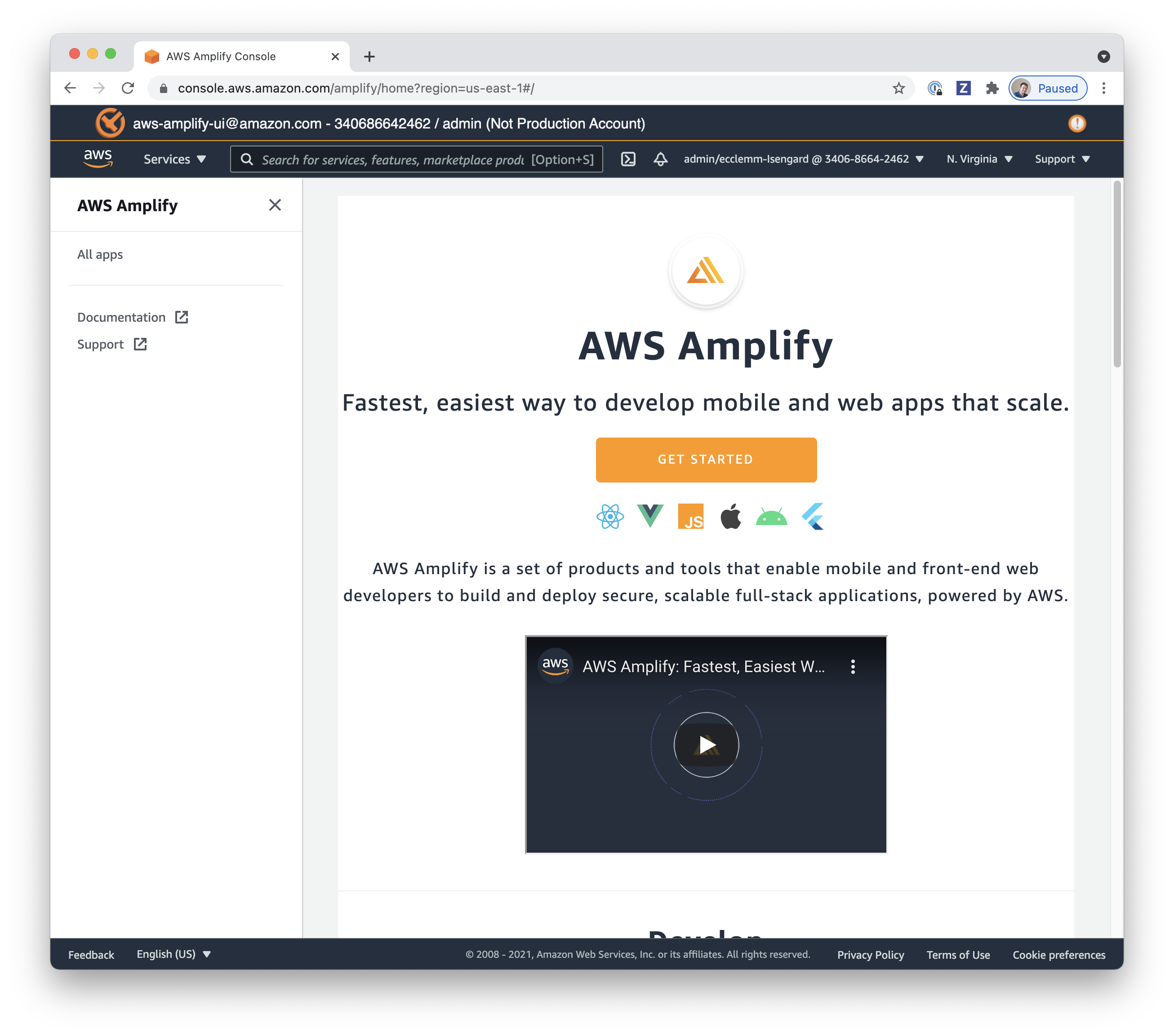The height and width of the screenshot is (1036, 1174).
Task: Click the orange warning alert icon
Action: click(1077, 124)
